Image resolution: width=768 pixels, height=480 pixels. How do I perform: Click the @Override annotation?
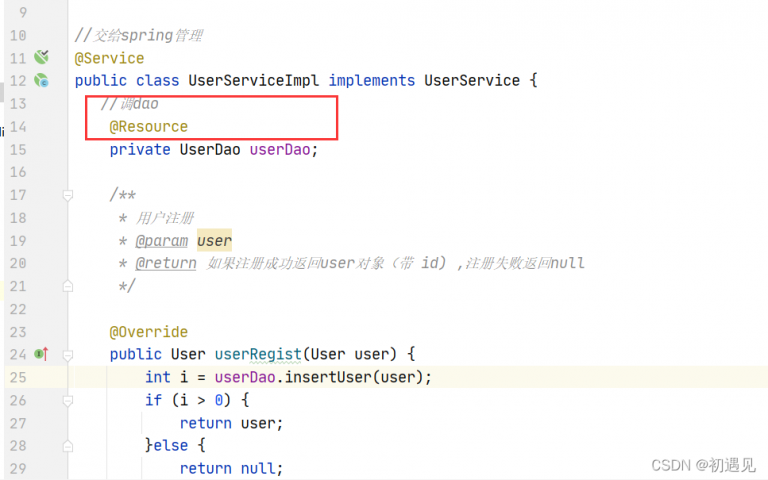148,332
